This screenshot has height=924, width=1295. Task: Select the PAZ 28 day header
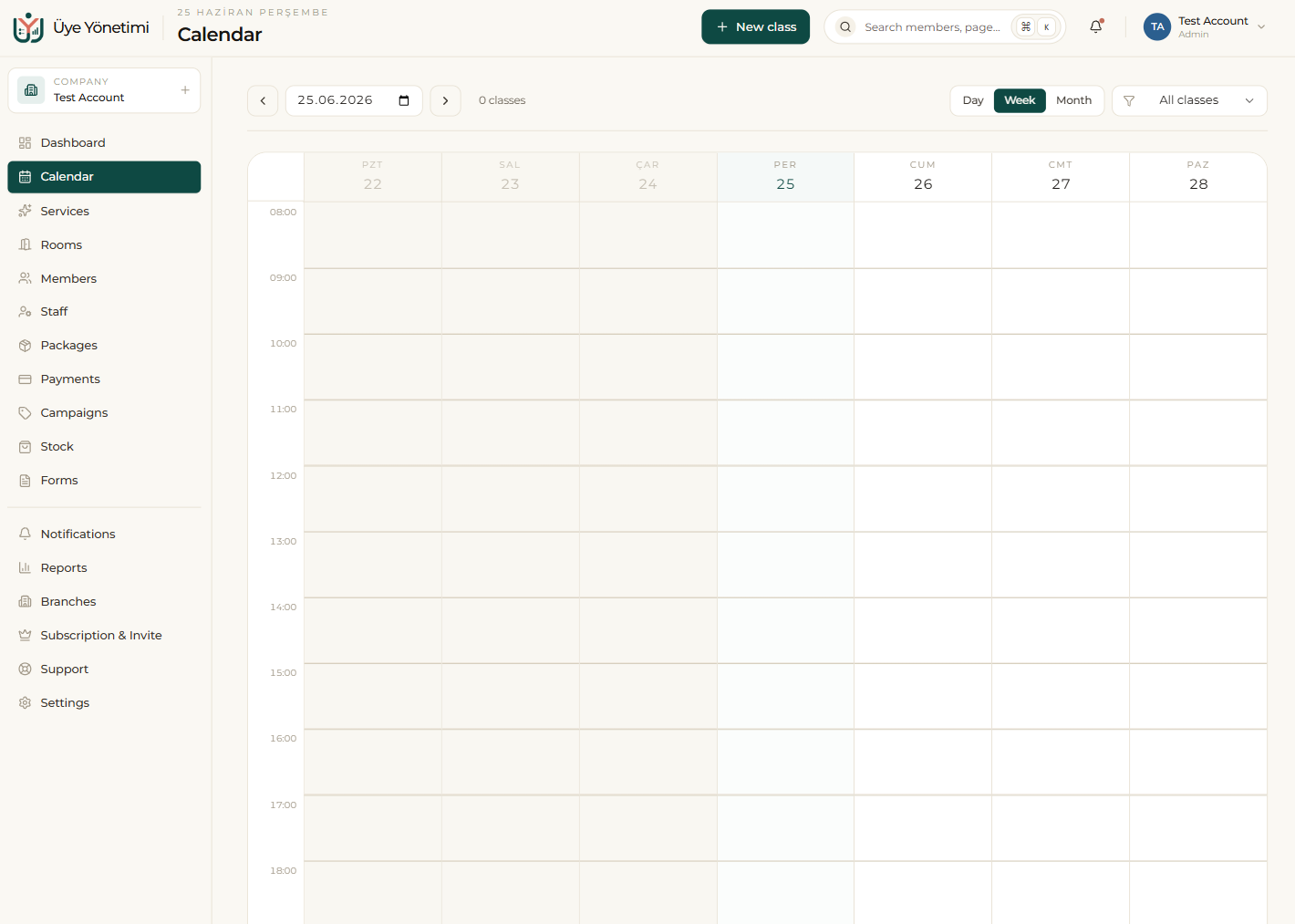click(x=1198, y=176)
